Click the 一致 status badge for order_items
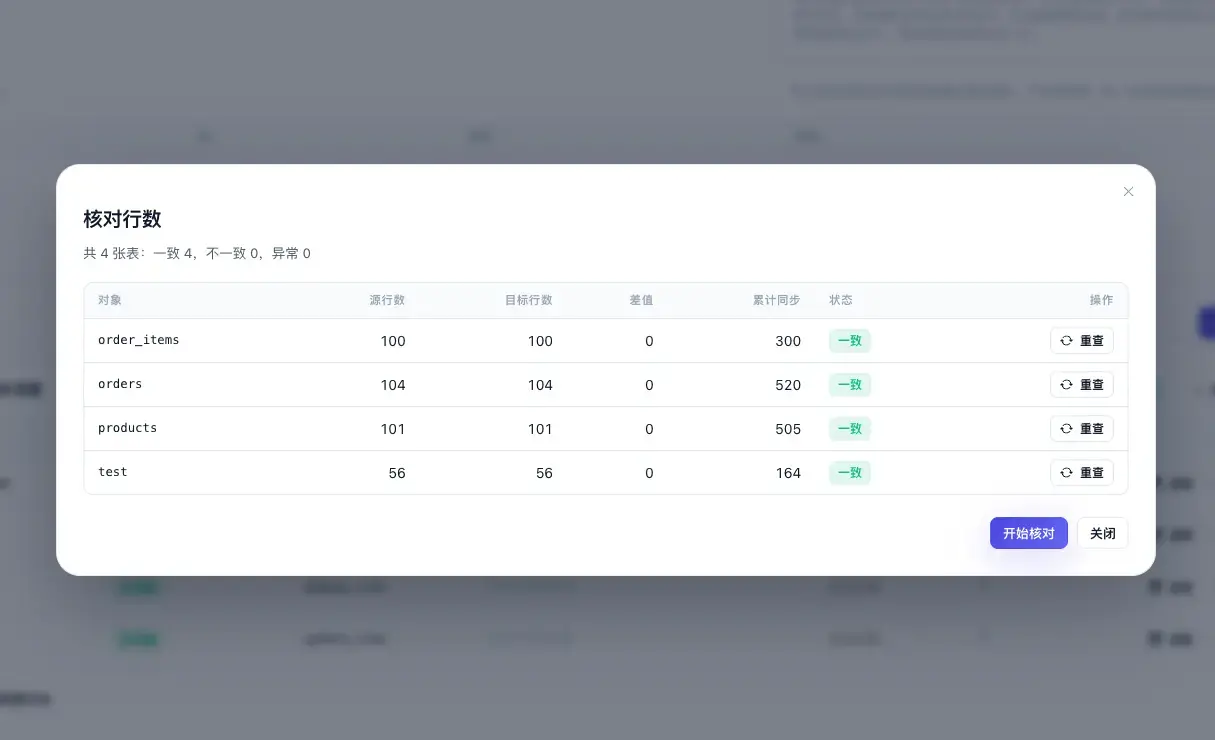This screenshot has height=740, width=1215. [850, 341]
